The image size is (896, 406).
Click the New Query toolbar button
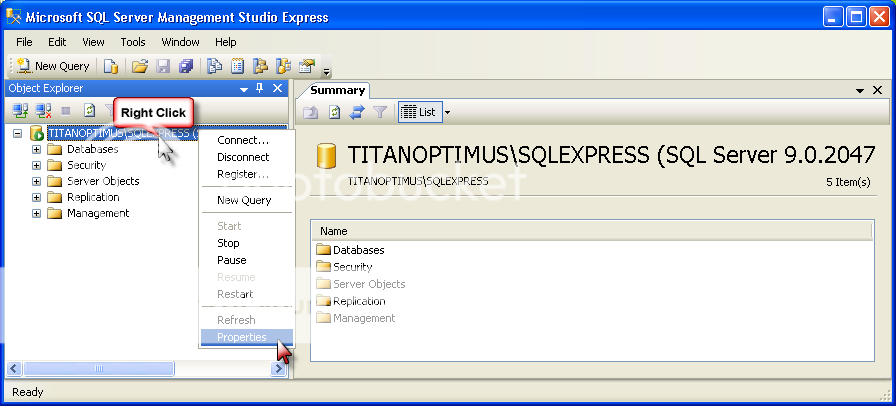tap(53, 66)
